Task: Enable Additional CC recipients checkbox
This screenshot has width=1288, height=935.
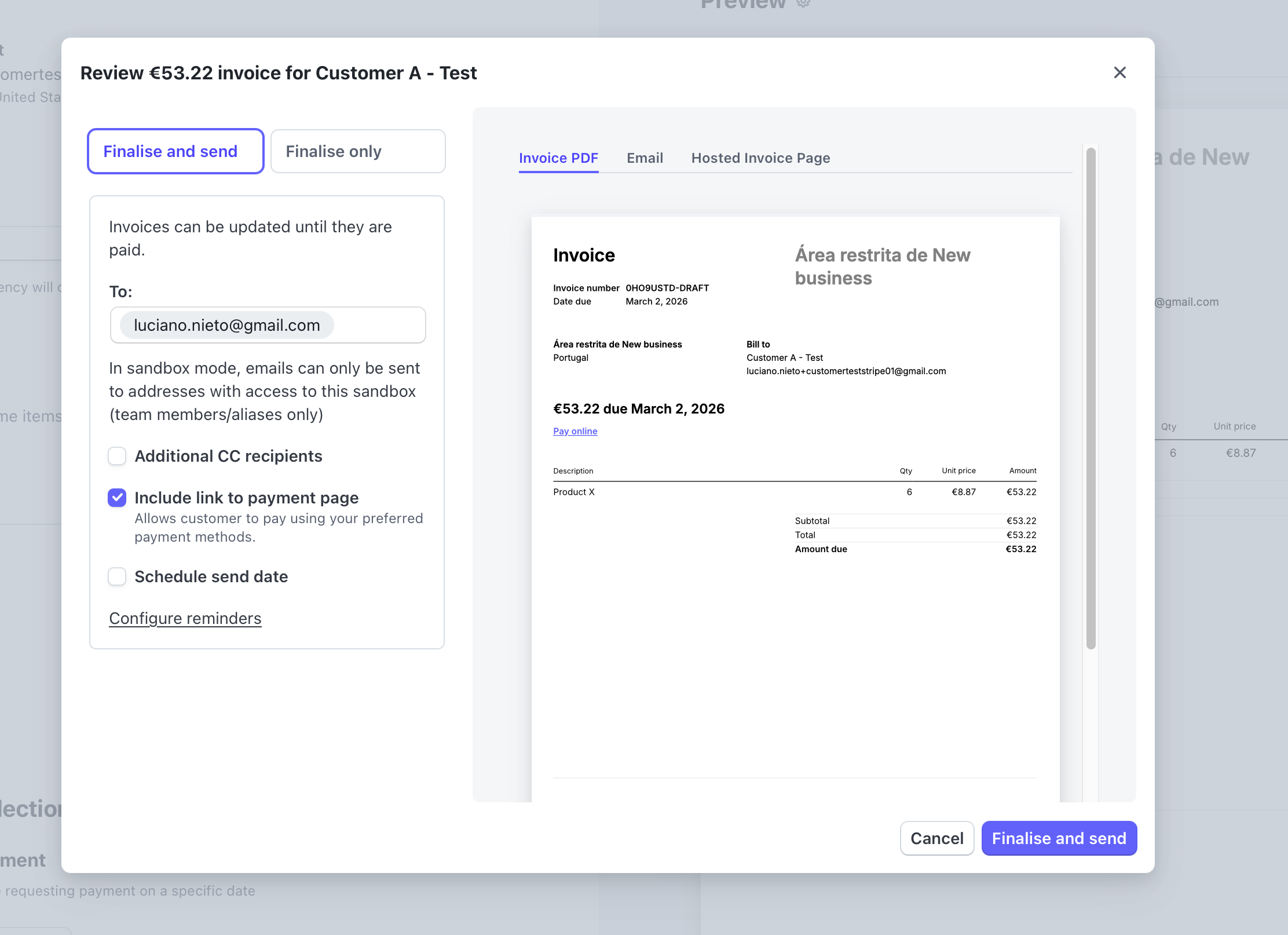Action: (x=117, y=456)
